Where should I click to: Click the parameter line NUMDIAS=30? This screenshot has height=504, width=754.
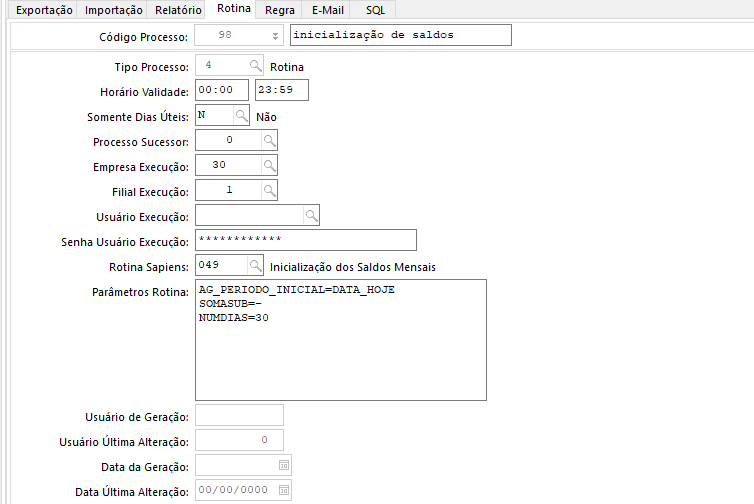click(x=234, y=317)
